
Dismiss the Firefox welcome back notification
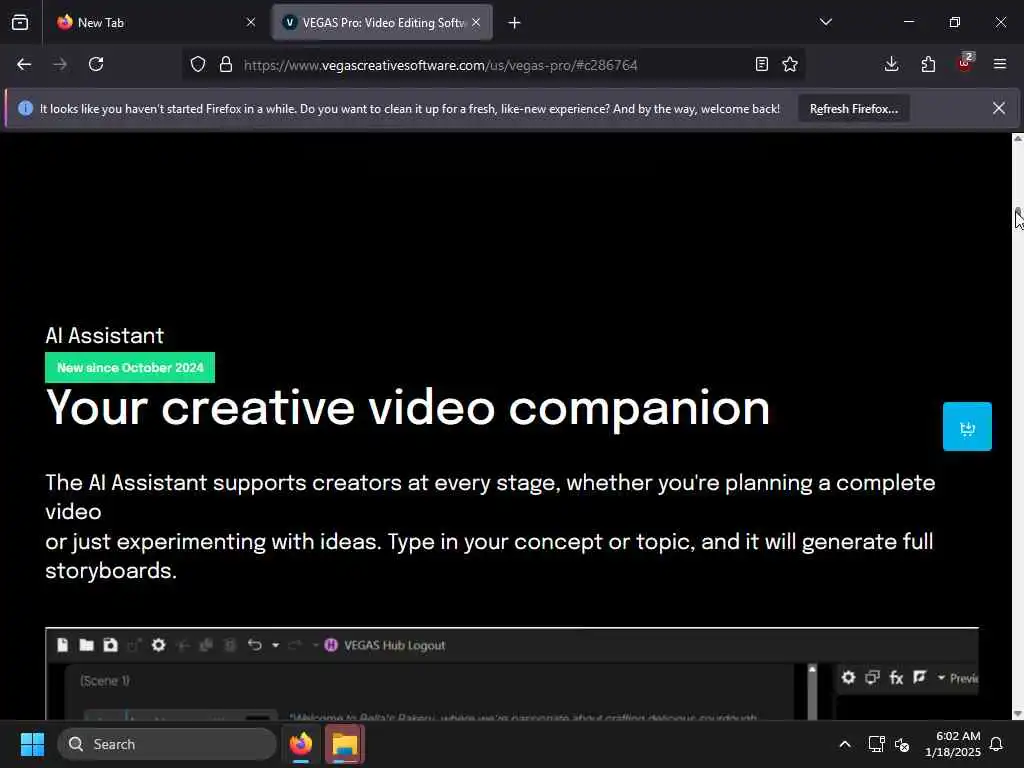[999, 108]
